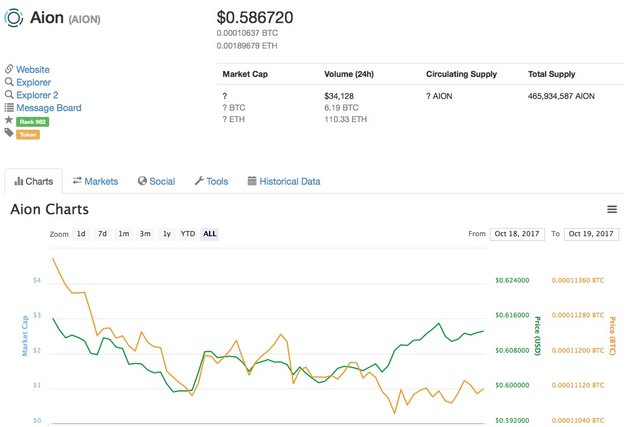
Task: Click the Aion Charts heading
Action: click(49, 209)
